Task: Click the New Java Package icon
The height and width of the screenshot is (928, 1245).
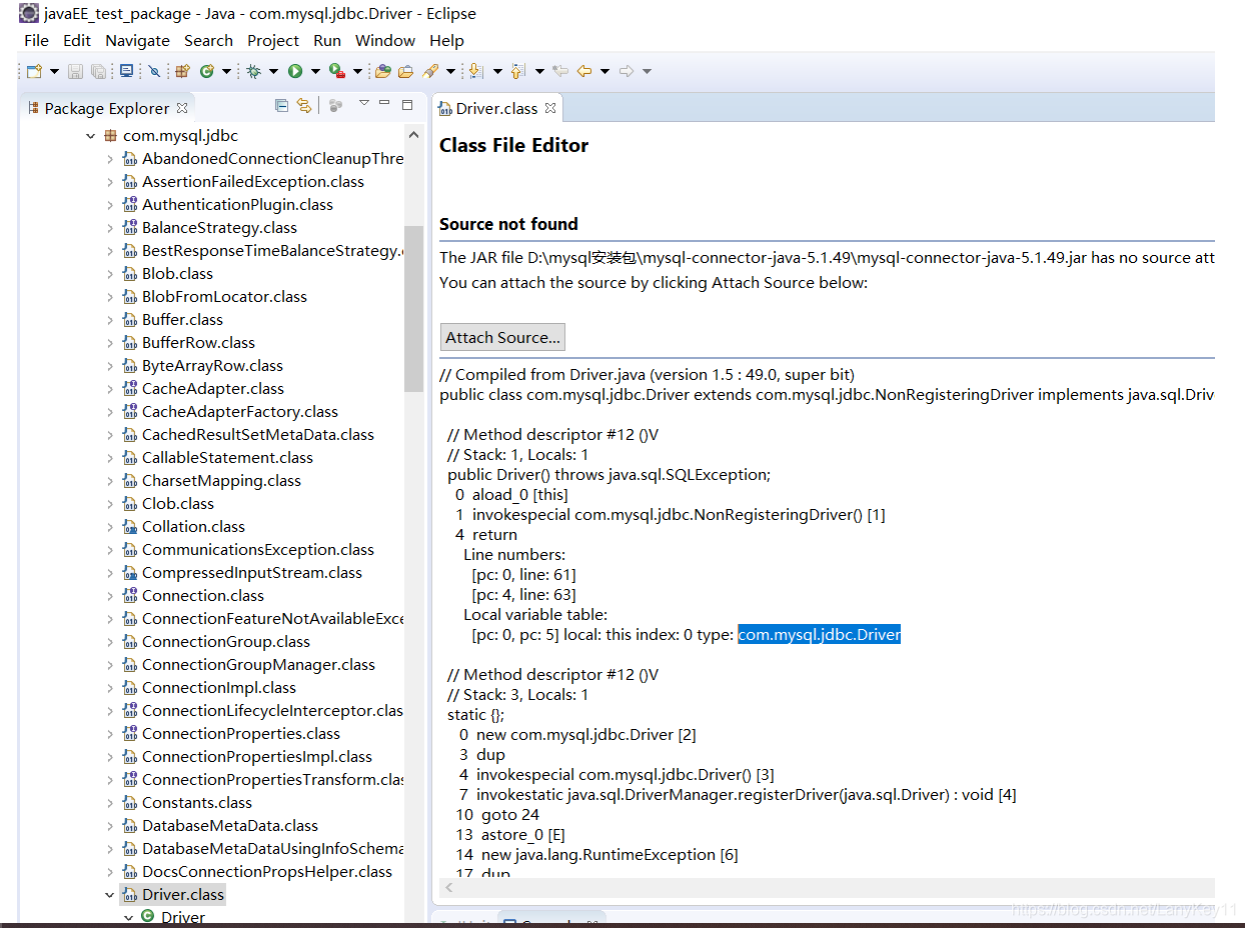Action: pos(182,71)
